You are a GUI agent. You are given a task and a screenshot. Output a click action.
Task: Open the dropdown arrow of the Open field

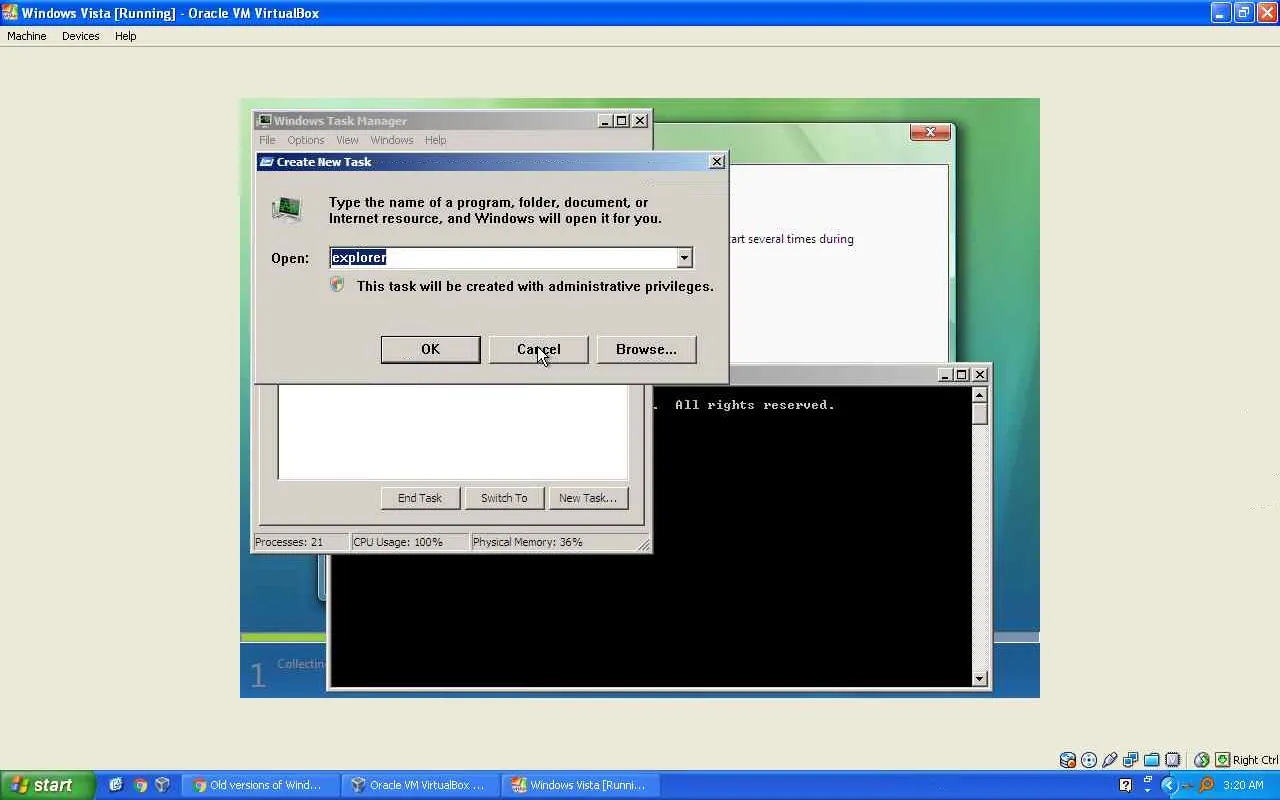(x=684, y=258)
